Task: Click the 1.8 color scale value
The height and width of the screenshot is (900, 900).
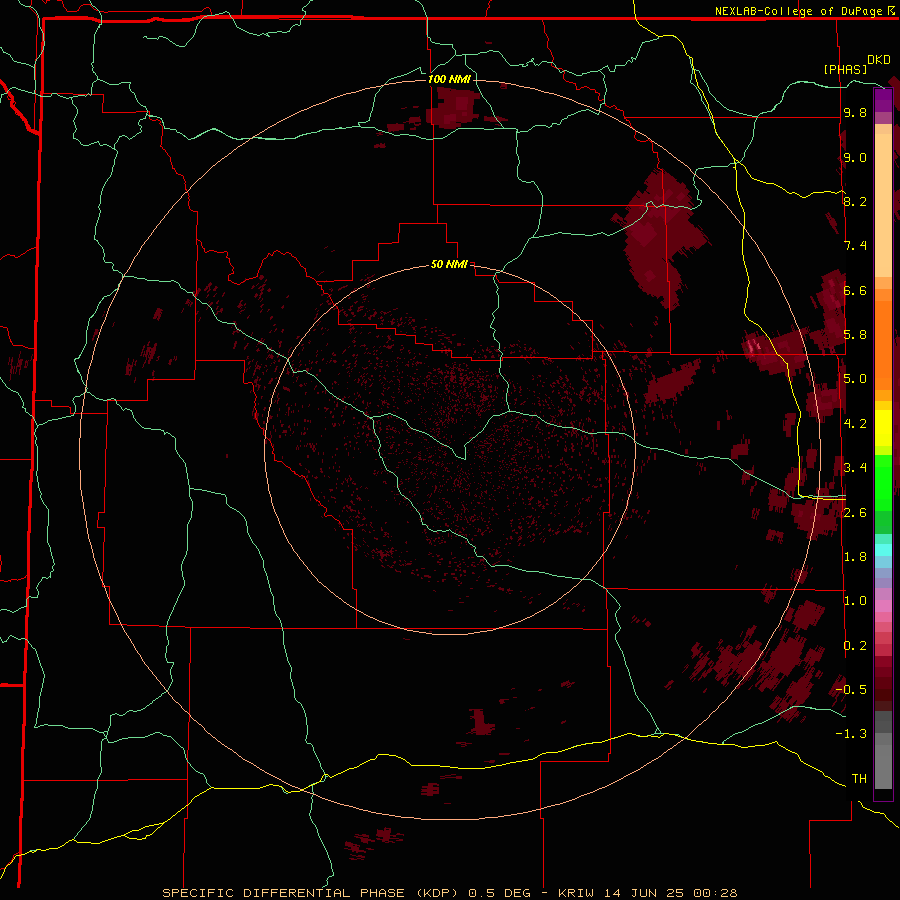Action: (855, 557)
